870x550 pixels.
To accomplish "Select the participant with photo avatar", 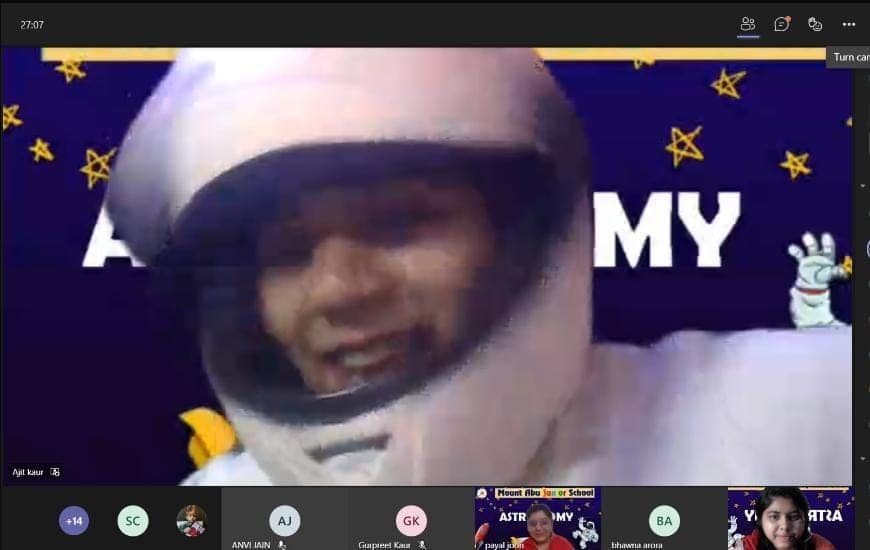I will coord(191,521).
